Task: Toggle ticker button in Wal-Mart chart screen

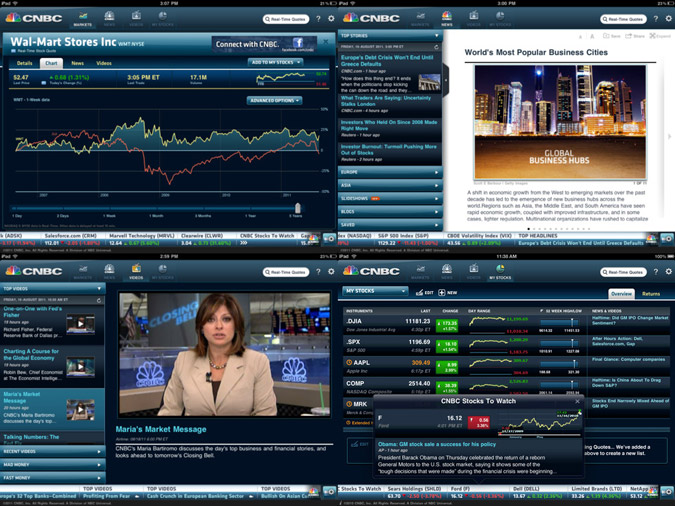Action: [x=330, y=238]
